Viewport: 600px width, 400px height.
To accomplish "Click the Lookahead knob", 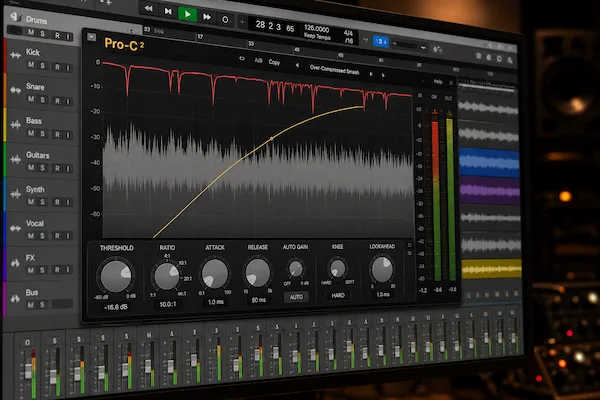I will (382, 269).
